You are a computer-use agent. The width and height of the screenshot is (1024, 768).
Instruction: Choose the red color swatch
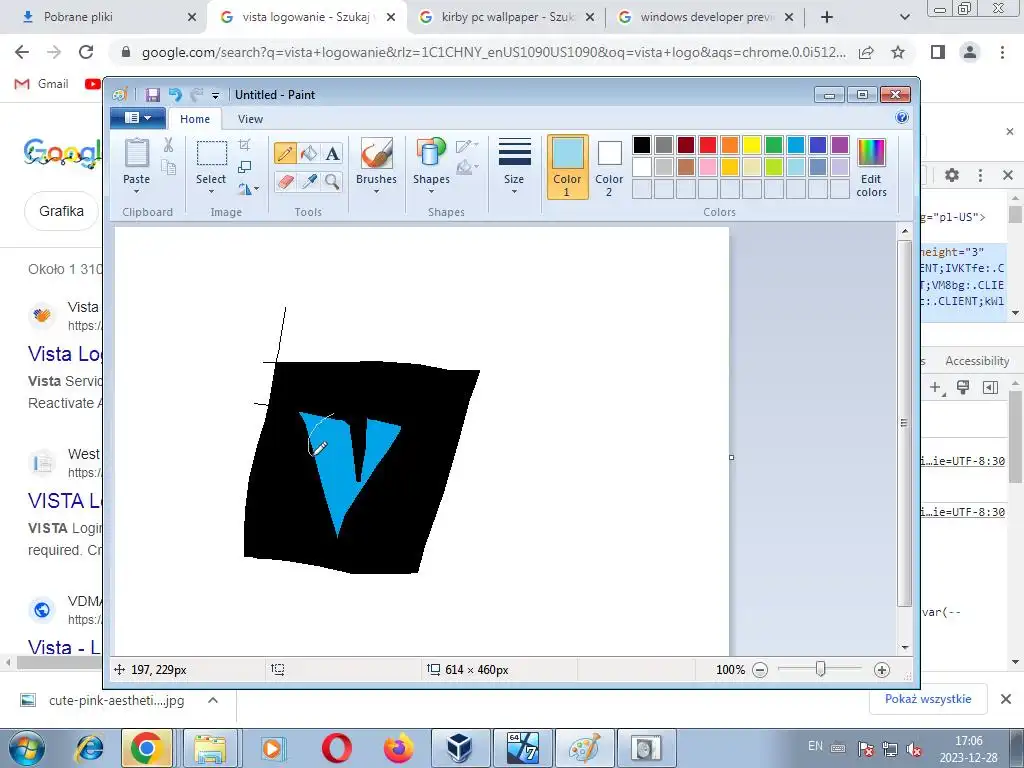pos(708,145)
